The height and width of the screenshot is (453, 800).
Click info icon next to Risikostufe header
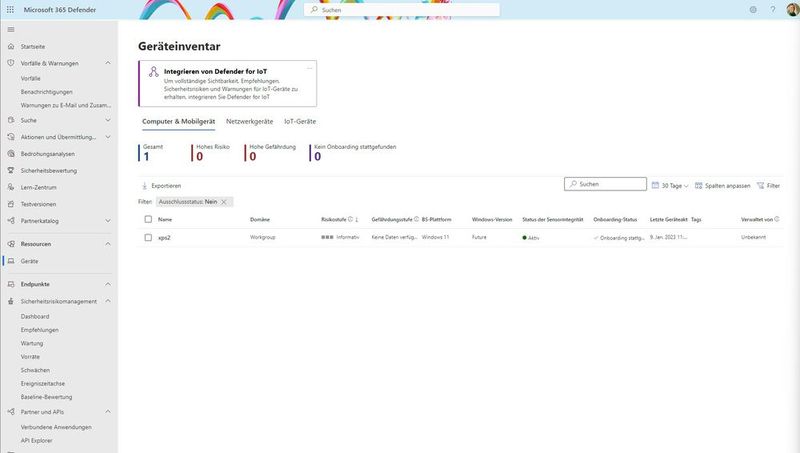tap(351, 219)
